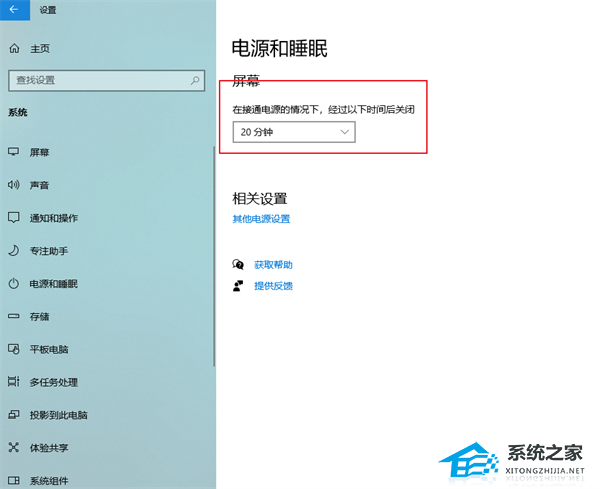Select 屏幕 in the sidebar
The image size is (600, 489).
click(x=39, y=152)
